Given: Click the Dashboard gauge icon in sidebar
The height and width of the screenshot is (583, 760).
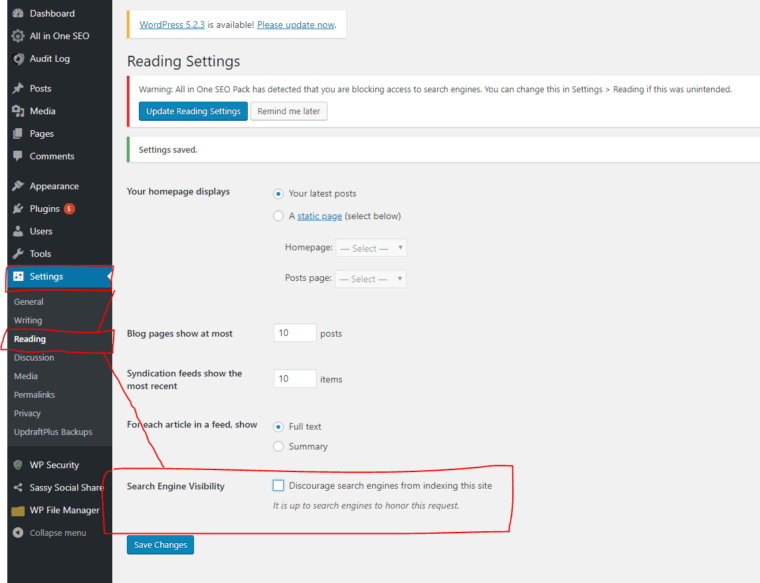Looking at the screenshot, I should click(x=18, y=14).
